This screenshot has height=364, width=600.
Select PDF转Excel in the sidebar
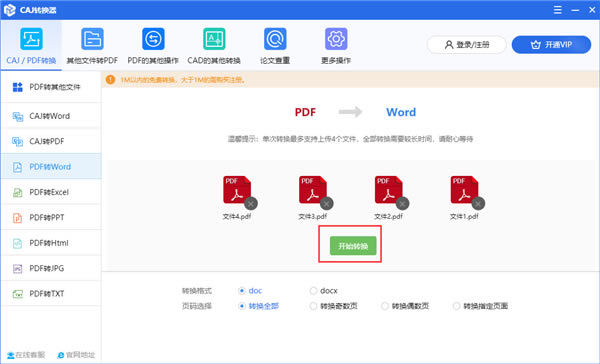[x=51, y=192]
